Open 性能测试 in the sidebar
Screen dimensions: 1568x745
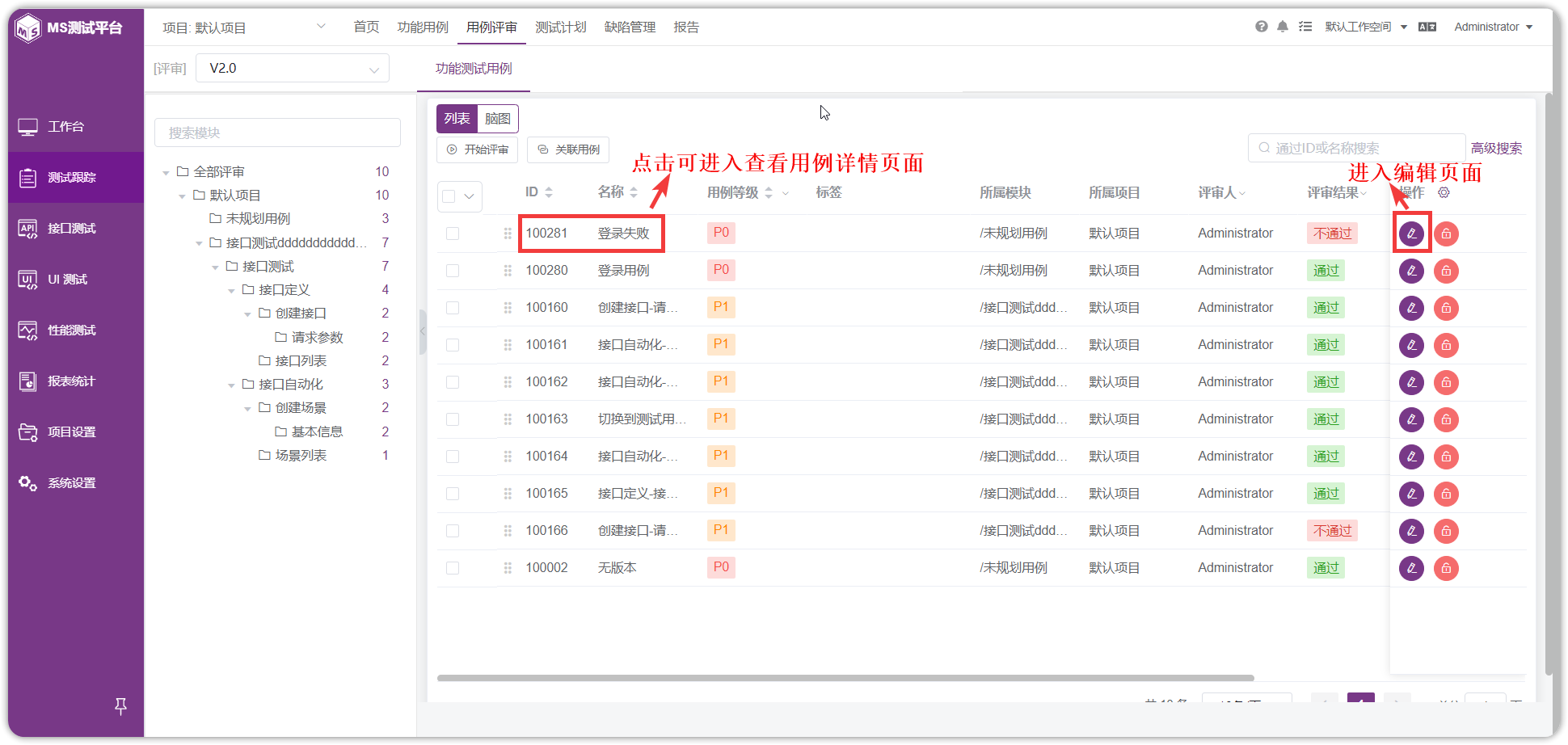coord(76,330)
